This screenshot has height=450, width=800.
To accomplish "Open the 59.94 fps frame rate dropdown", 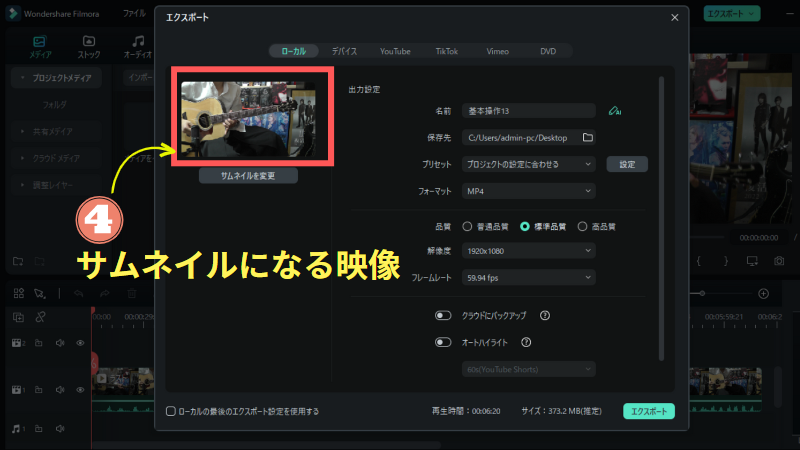I will pos(529,278).
